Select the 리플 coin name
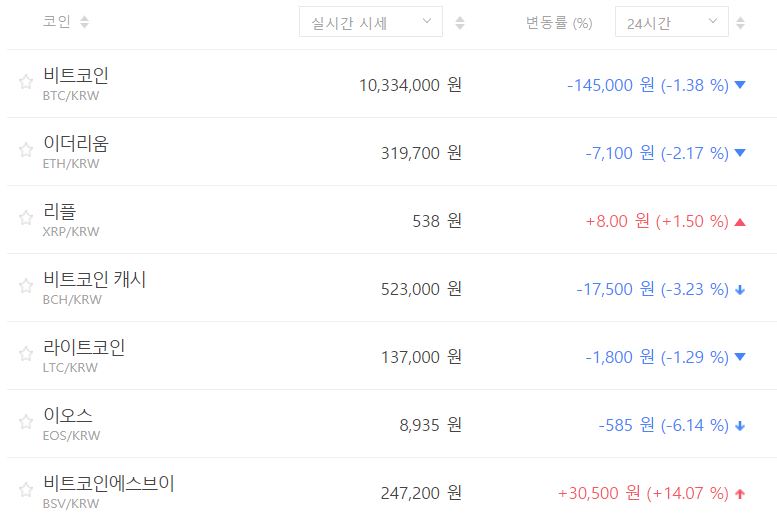Image resolution: width=777 pixels, height=518 pixels. pos(60,212)
